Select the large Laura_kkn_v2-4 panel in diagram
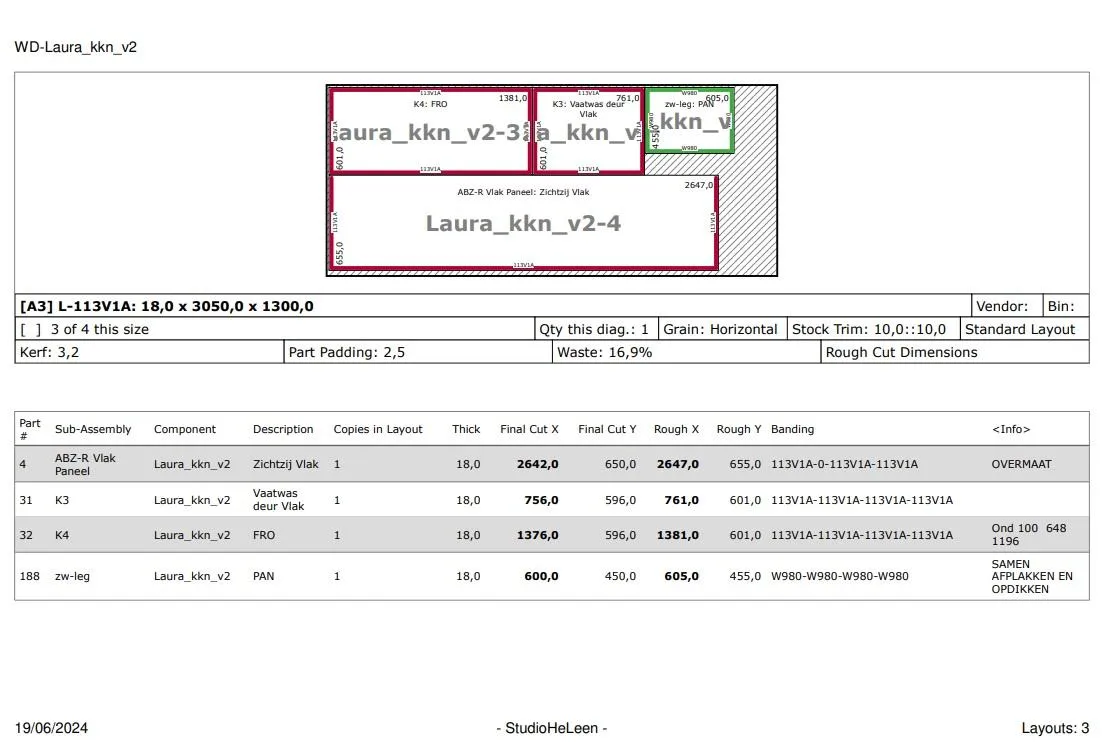1102x752 pixels. point(524,222)
